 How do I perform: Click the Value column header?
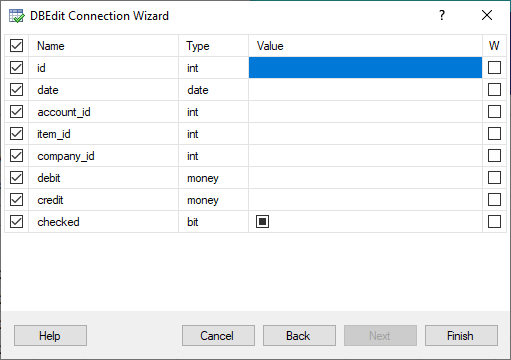click(x=365, y=46)
